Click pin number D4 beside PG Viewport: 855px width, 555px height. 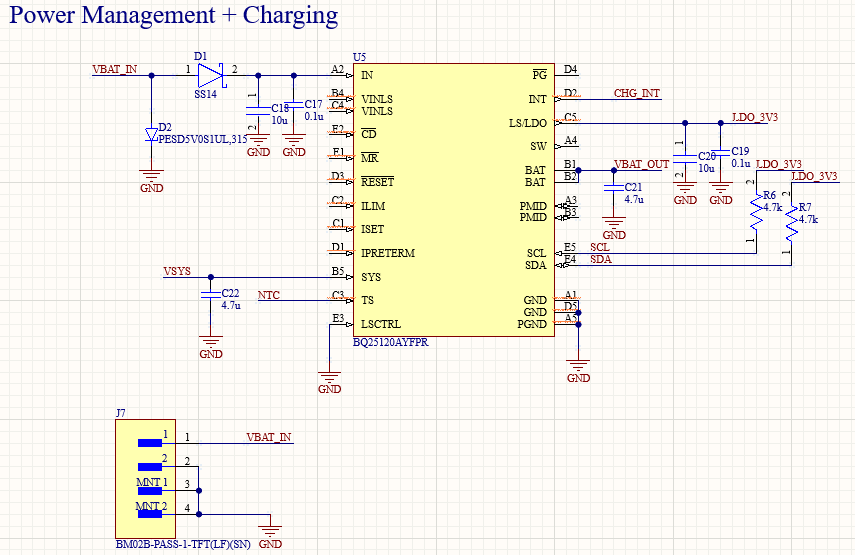[570, 69]
